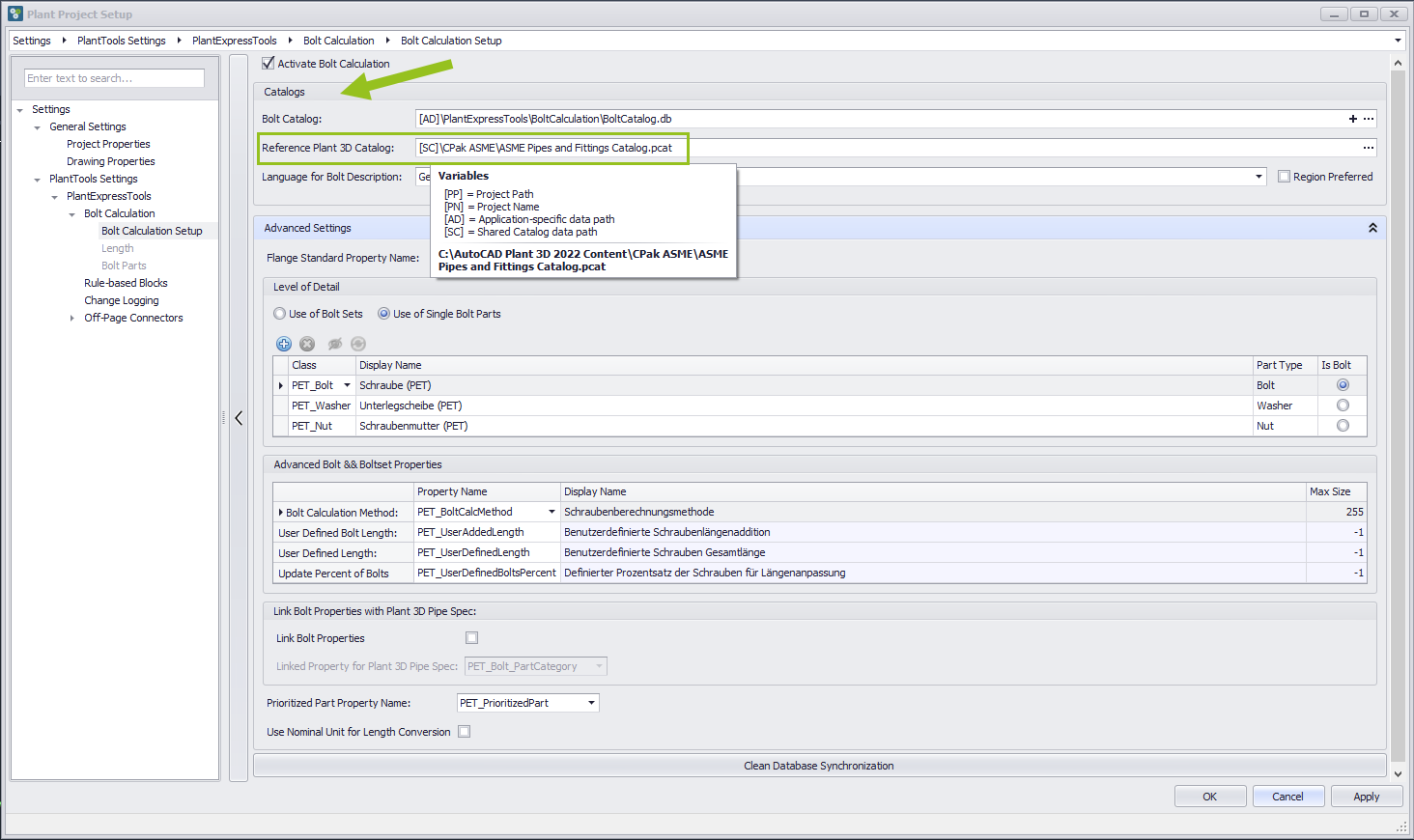Enable the Region Preferred checkbox

(1284, 177)
